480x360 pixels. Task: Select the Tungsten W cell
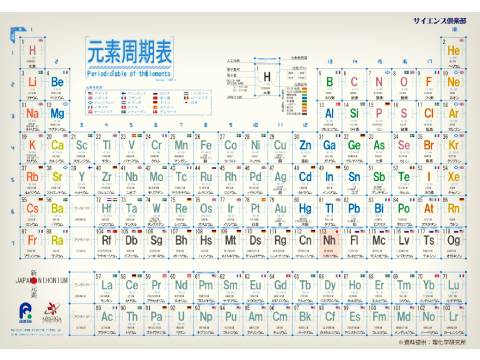pyautogui.click(x=156, y=211)
